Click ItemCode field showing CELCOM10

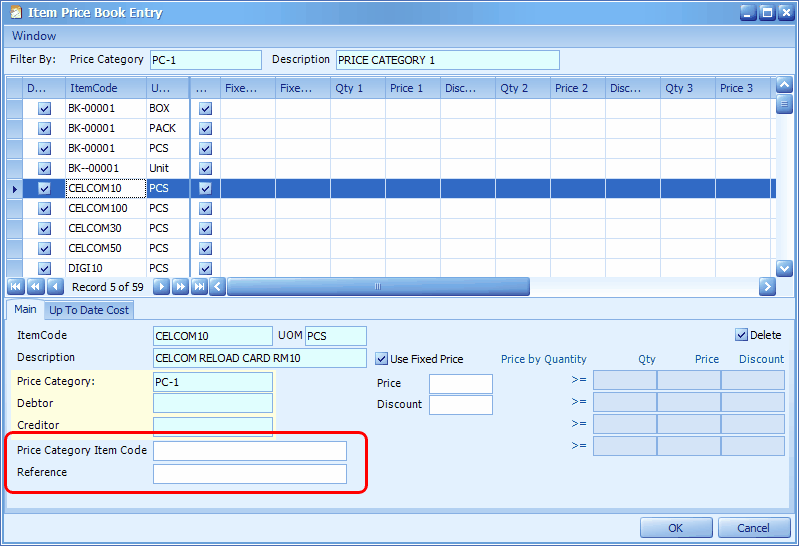click(x=213, y=336)
